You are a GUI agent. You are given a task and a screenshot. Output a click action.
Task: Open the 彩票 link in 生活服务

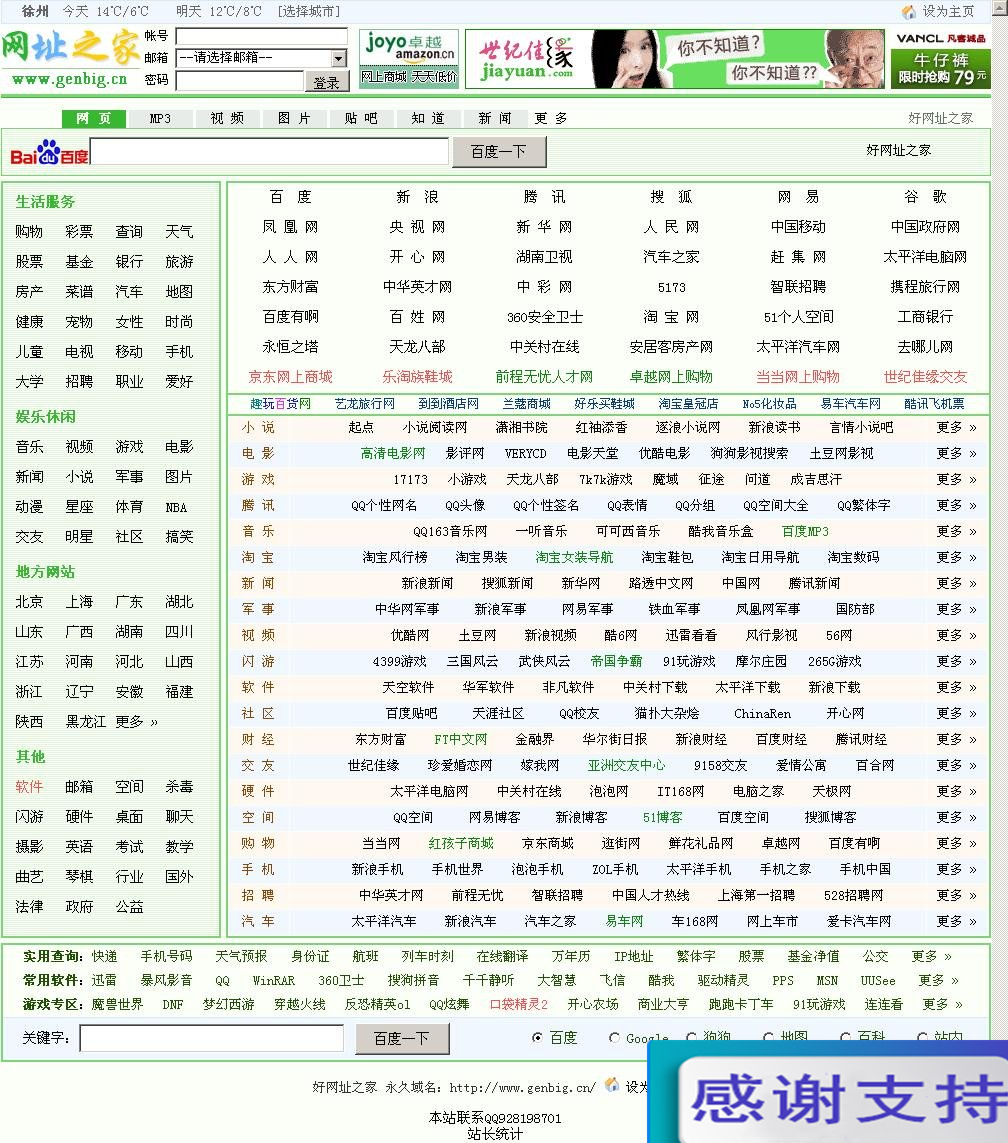click(79, 232)
